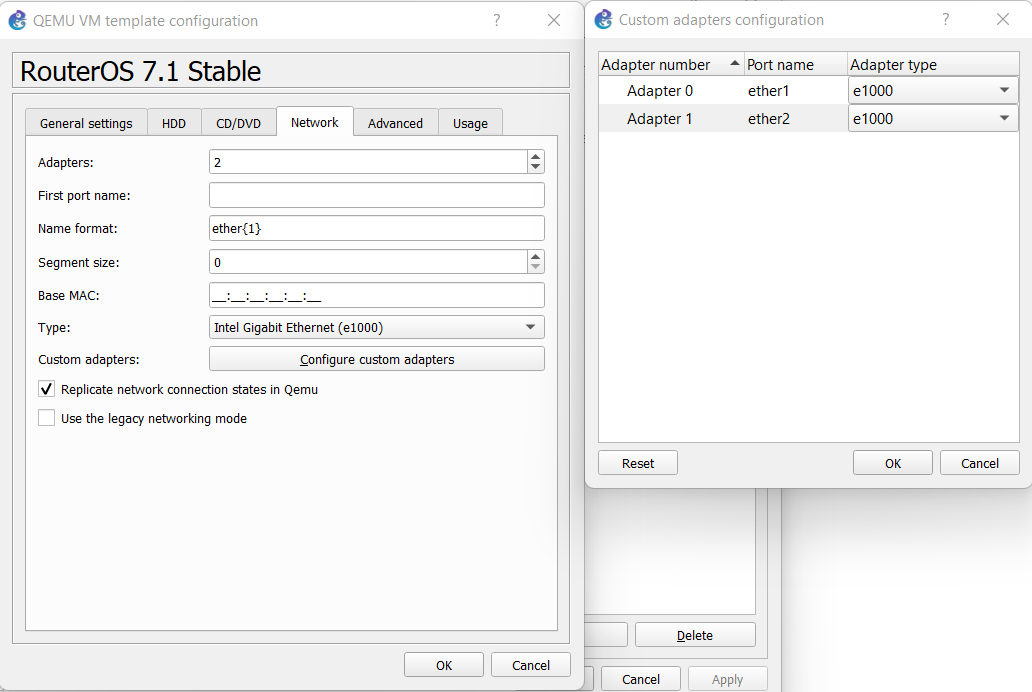
Task: Click Configure custom adapters button
Action: pos(376,359)
